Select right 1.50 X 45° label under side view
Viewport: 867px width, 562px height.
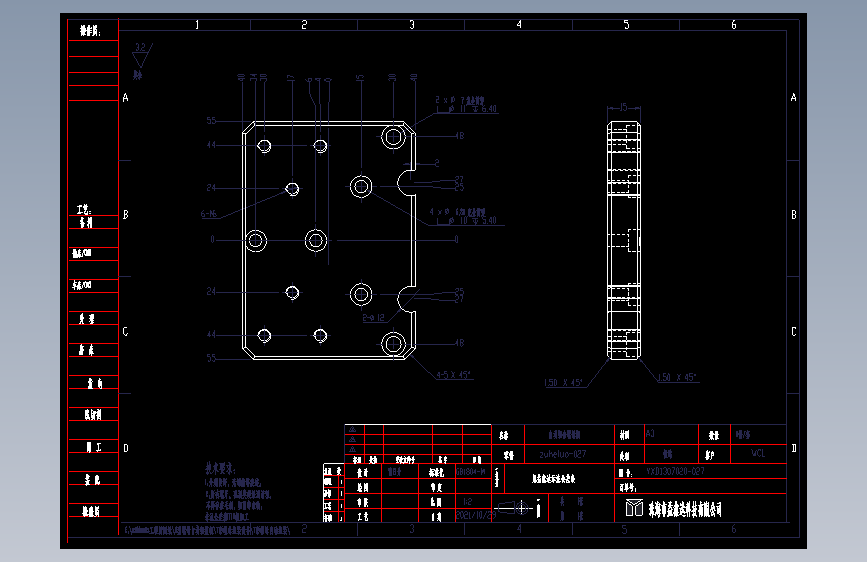click(x=677, y=377)
